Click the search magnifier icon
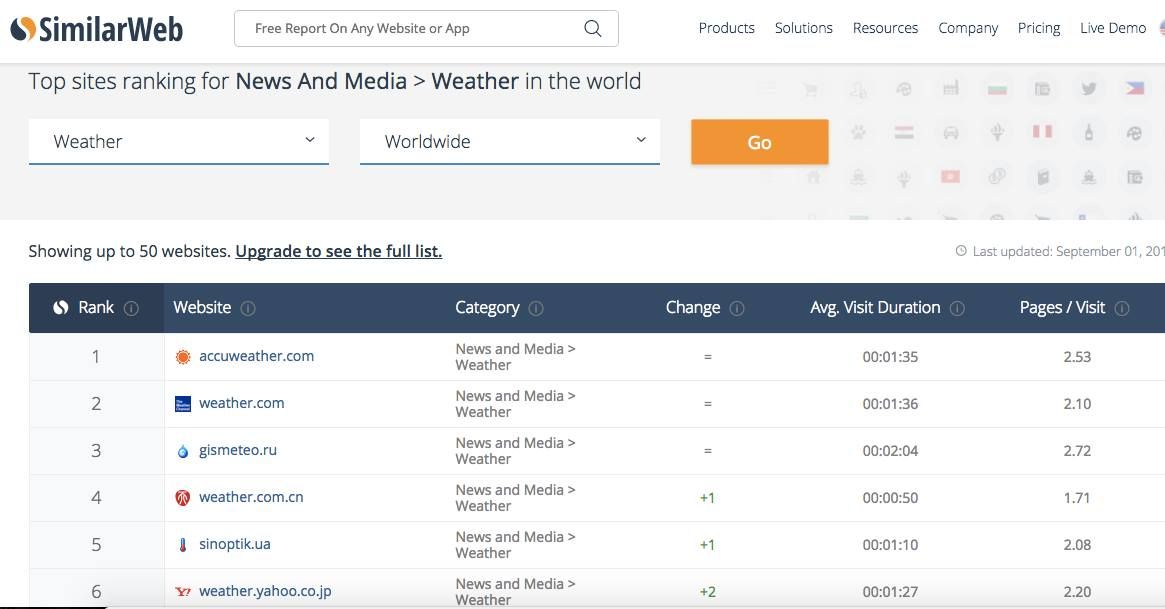 coord(592,28)
